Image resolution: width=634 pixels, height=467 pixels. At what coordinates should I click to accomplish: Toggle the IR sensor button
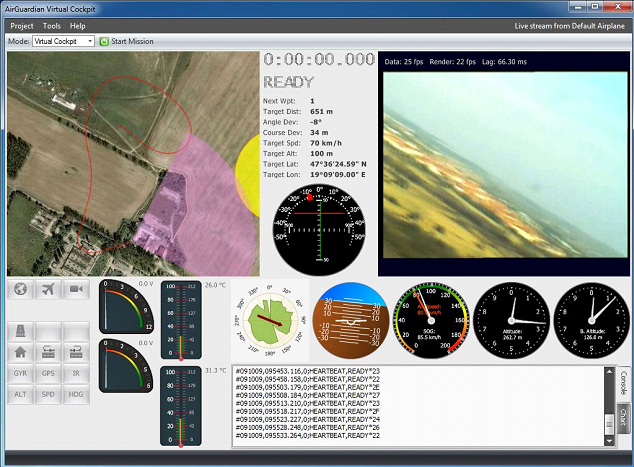pos(76,373)
